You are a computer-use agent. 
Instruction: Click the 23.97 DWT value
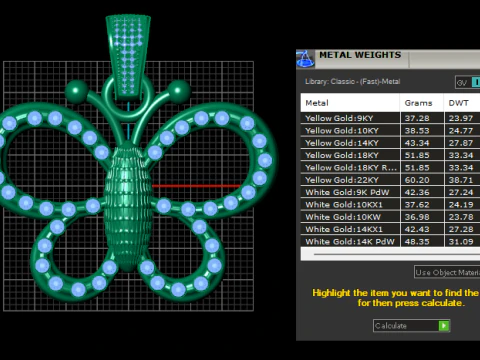tap(461, 118)
